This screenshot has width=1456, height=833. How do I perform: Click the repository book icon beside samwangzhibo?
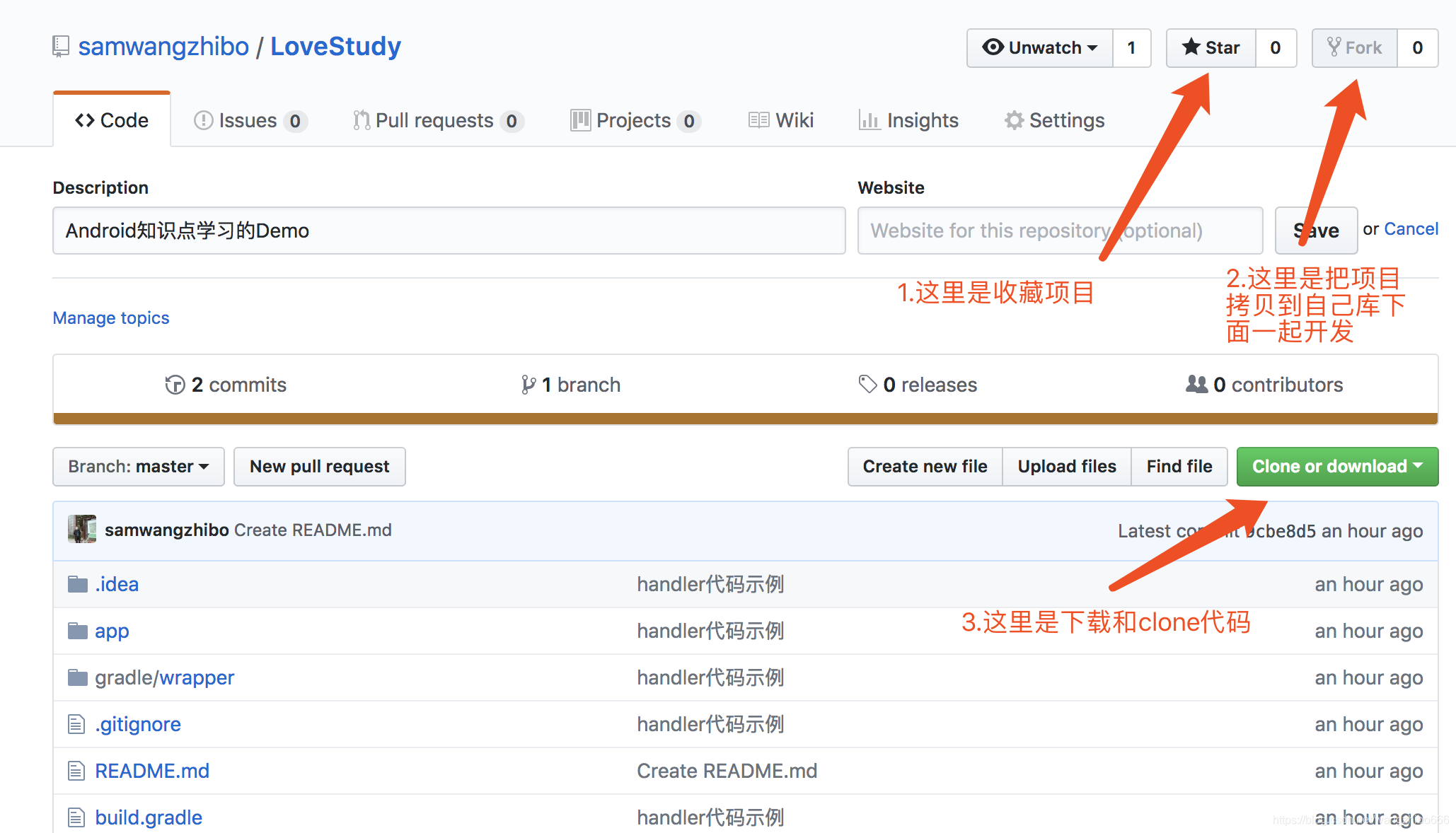pyautogui.click(x=61, y=47)
